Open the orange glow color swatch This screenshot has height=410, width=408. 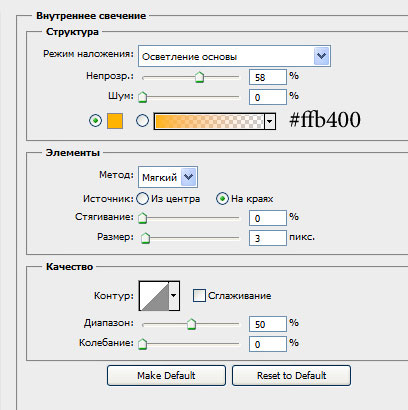115,121
